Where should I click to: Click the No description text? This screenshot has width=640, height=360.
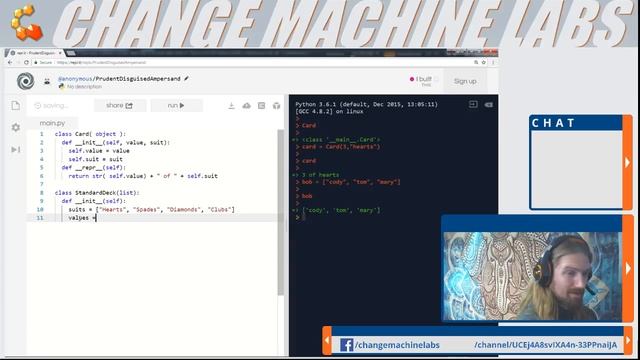click(84, 87)
